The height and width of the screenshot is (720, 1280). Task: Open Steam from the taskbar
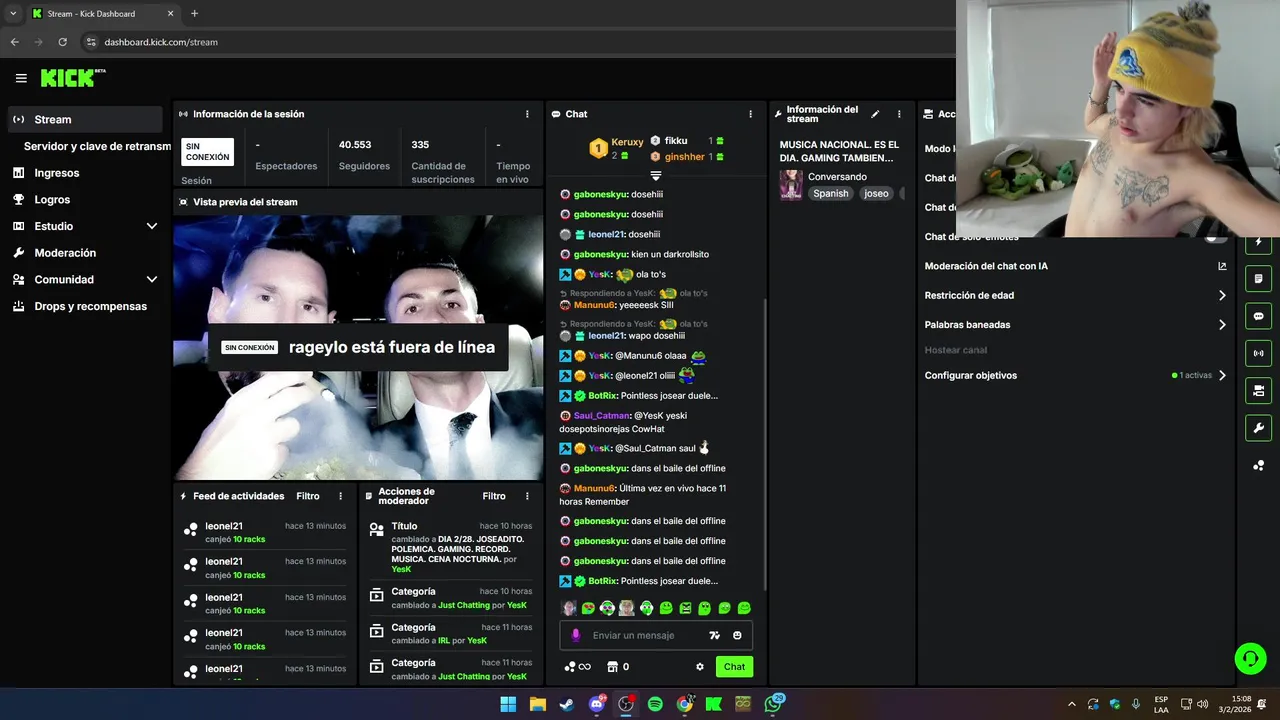pyautogui.click(x=567, y=704)
